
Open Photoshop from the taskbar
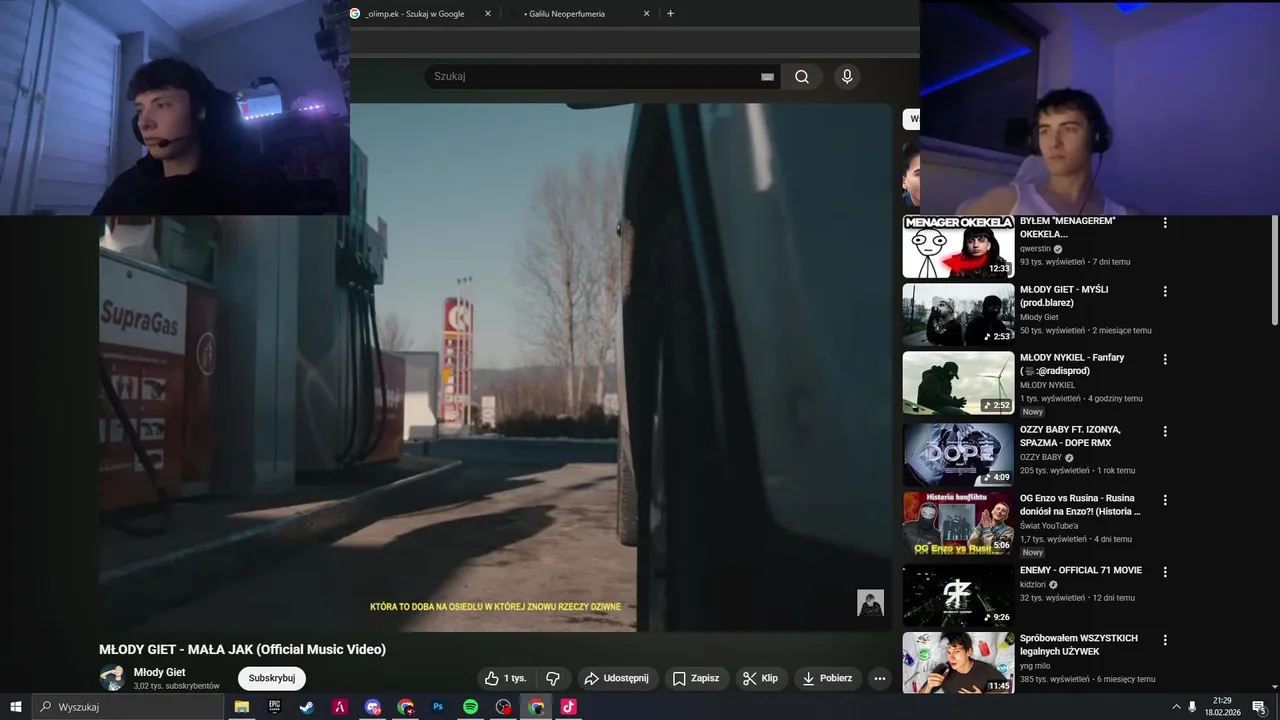[x=438, y=707]
